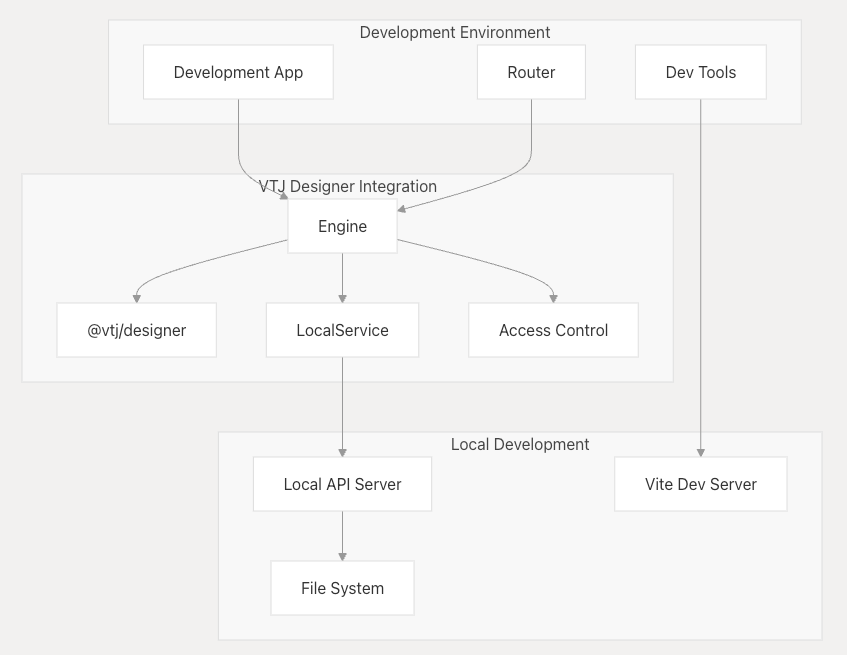Image resolution: width=847 pixels, height=655 pixels.
Task: Select the arrow connecting Engine to LocalService
Action: pos(342,277)
